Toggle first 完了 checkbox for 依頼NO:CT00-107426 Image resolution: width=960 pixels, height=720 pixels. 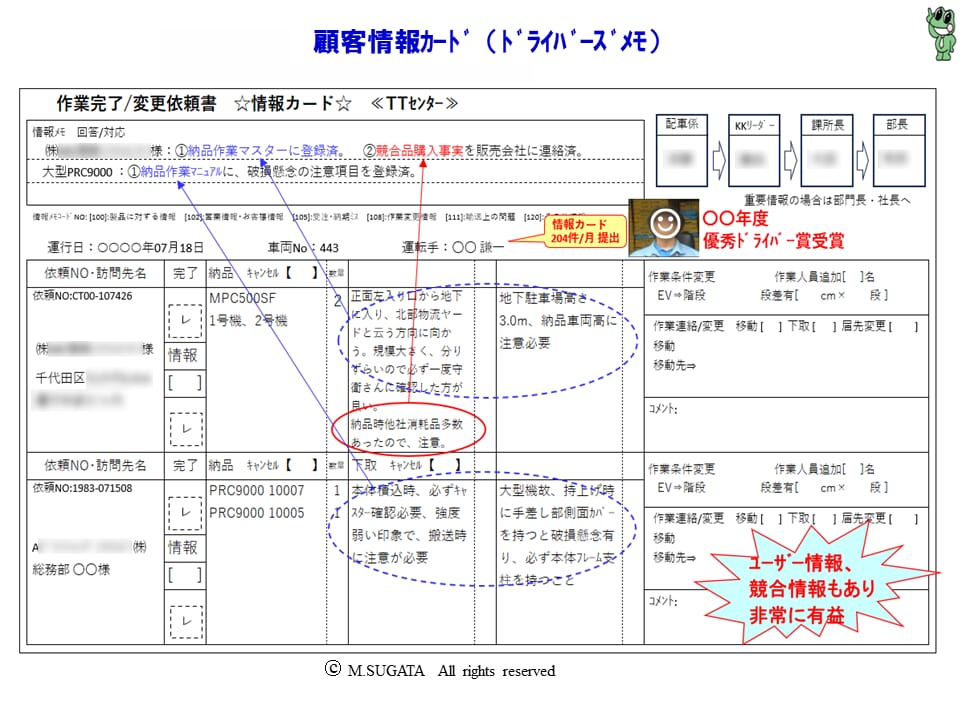pos(186,321)
